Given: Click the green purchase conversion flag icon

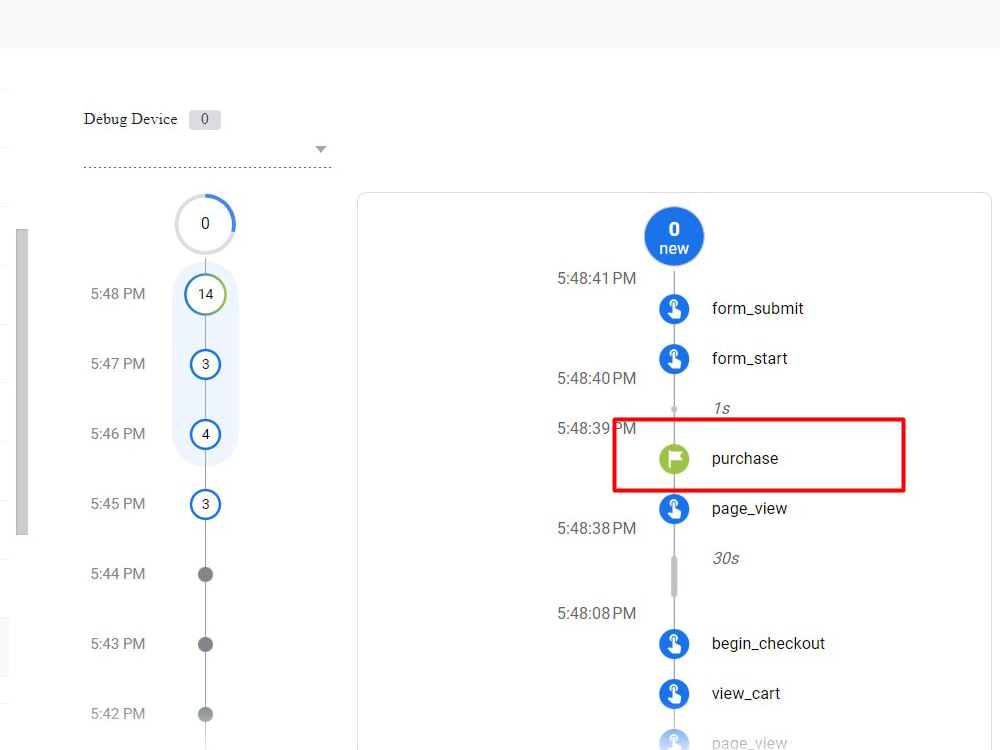Looking at the screenshot, I should [674, 459].
